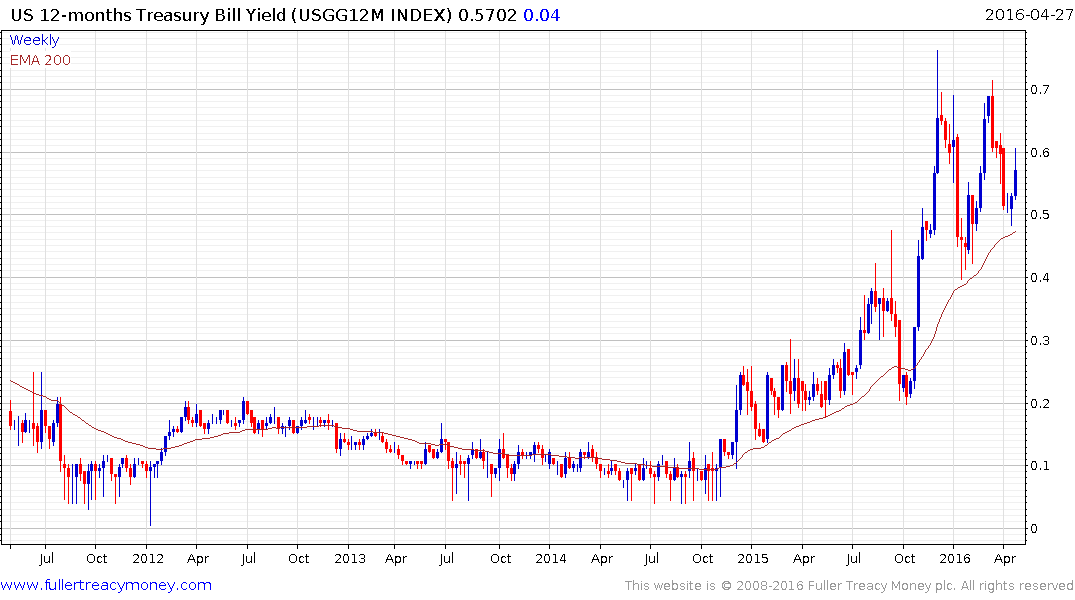
Task: Click the x-axis label '2014'
Action: pos(551,558)
